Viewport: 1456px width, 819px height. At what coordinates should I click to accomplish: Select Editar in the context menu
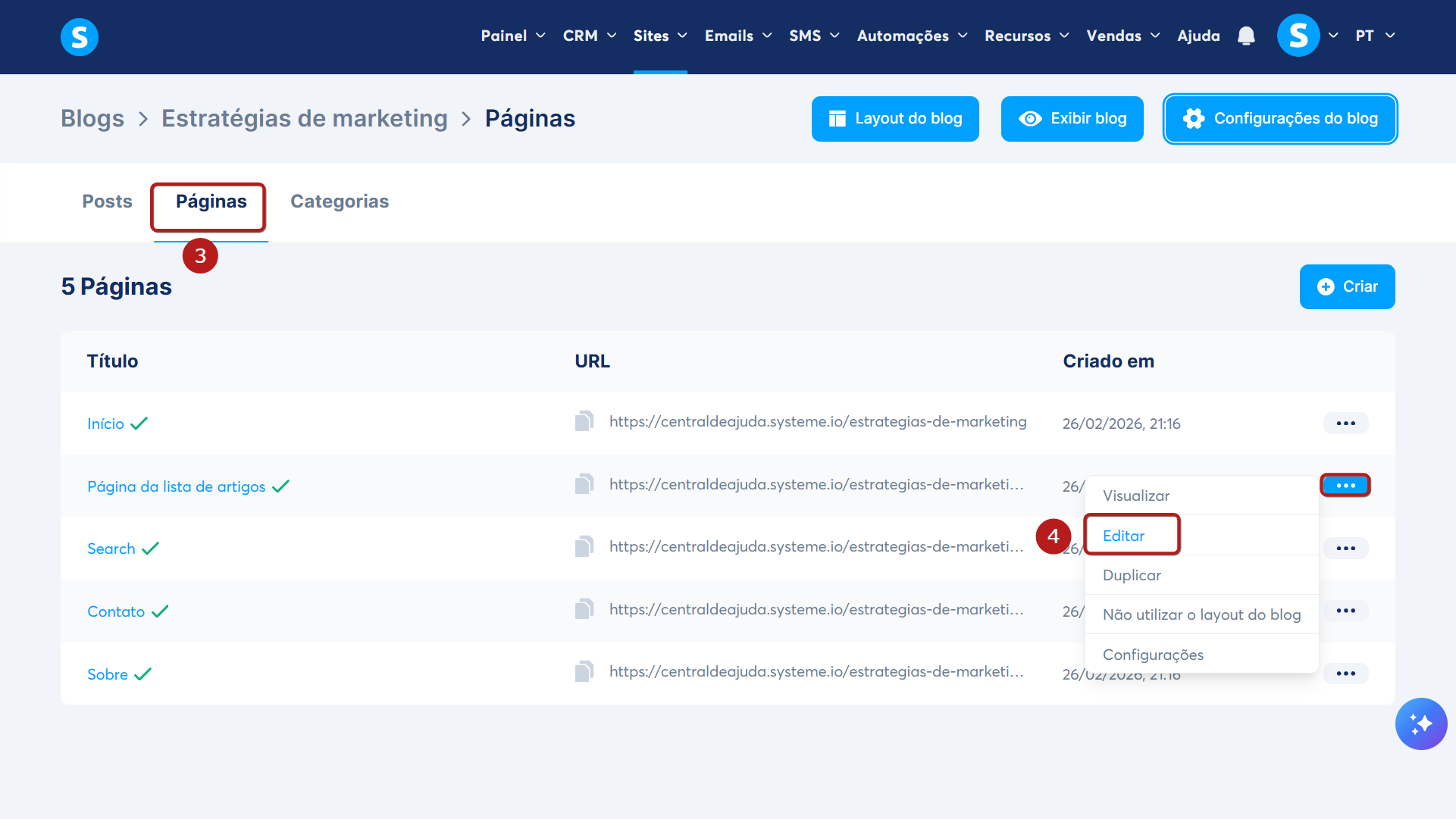pos(1124,536)
